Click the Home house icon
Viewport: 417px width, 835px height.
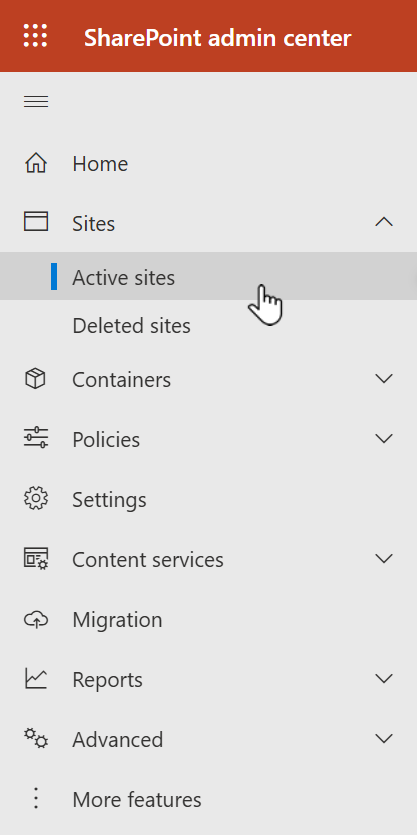click(36, 163)
